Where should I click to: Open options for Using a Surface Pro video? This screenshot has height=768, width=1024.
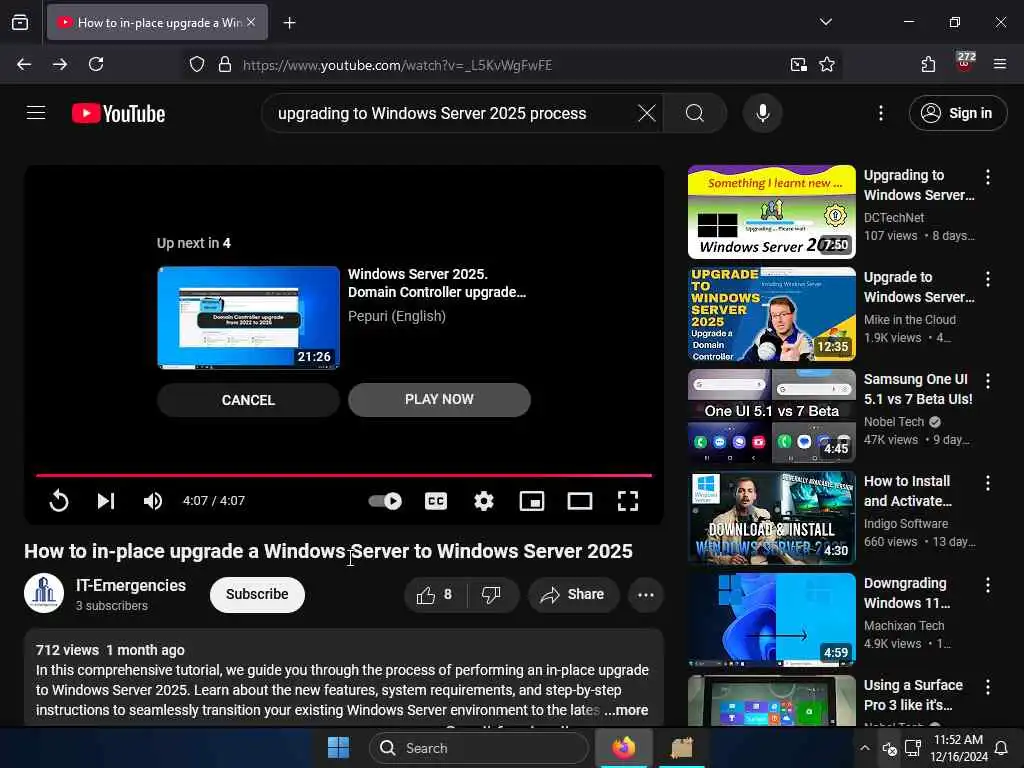click(987, 687)
